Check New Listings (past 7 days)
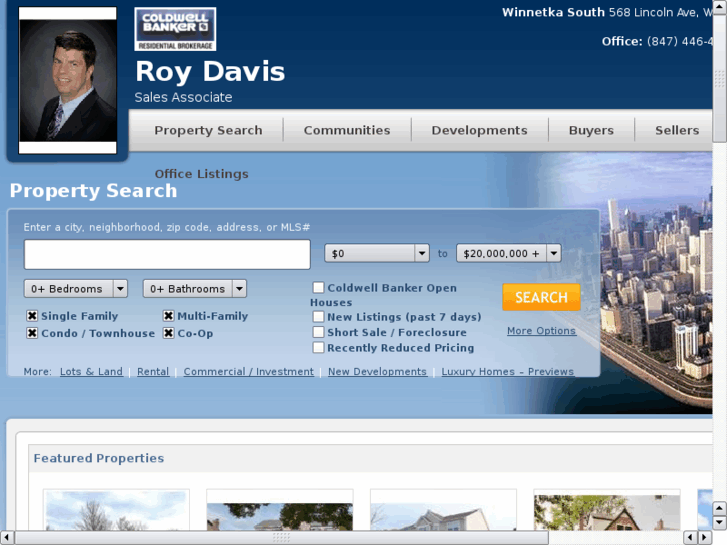Viewport: 727px width, 545px height. point(318,317)
